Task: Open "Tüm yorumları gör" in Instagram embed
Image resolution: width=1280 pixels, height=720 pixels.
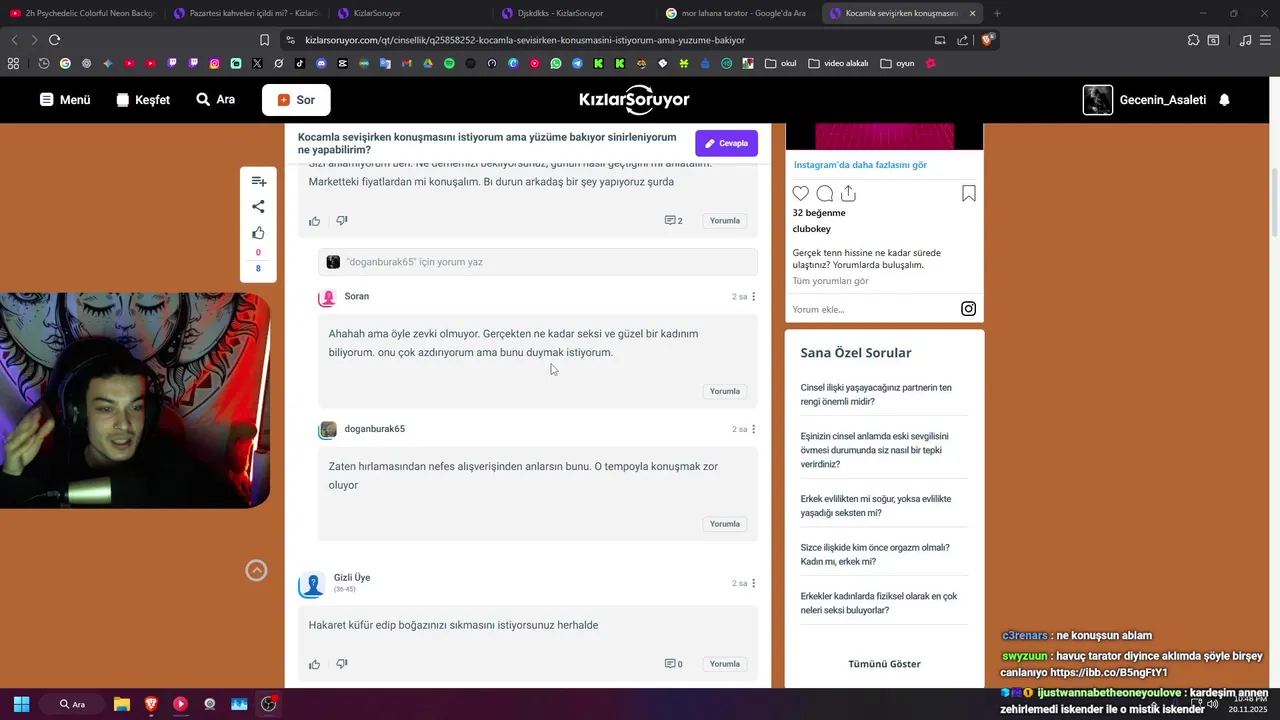Action: (x=830, y=281)
